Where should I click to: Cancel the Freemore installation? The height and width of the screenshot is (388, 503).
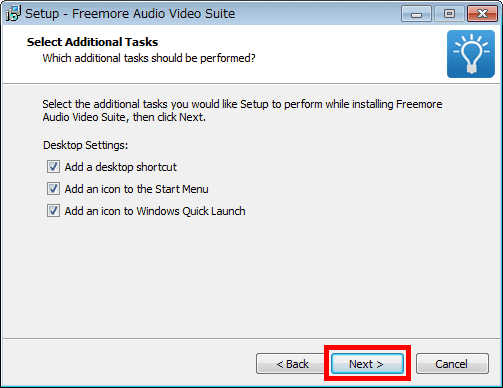[452, 364]
